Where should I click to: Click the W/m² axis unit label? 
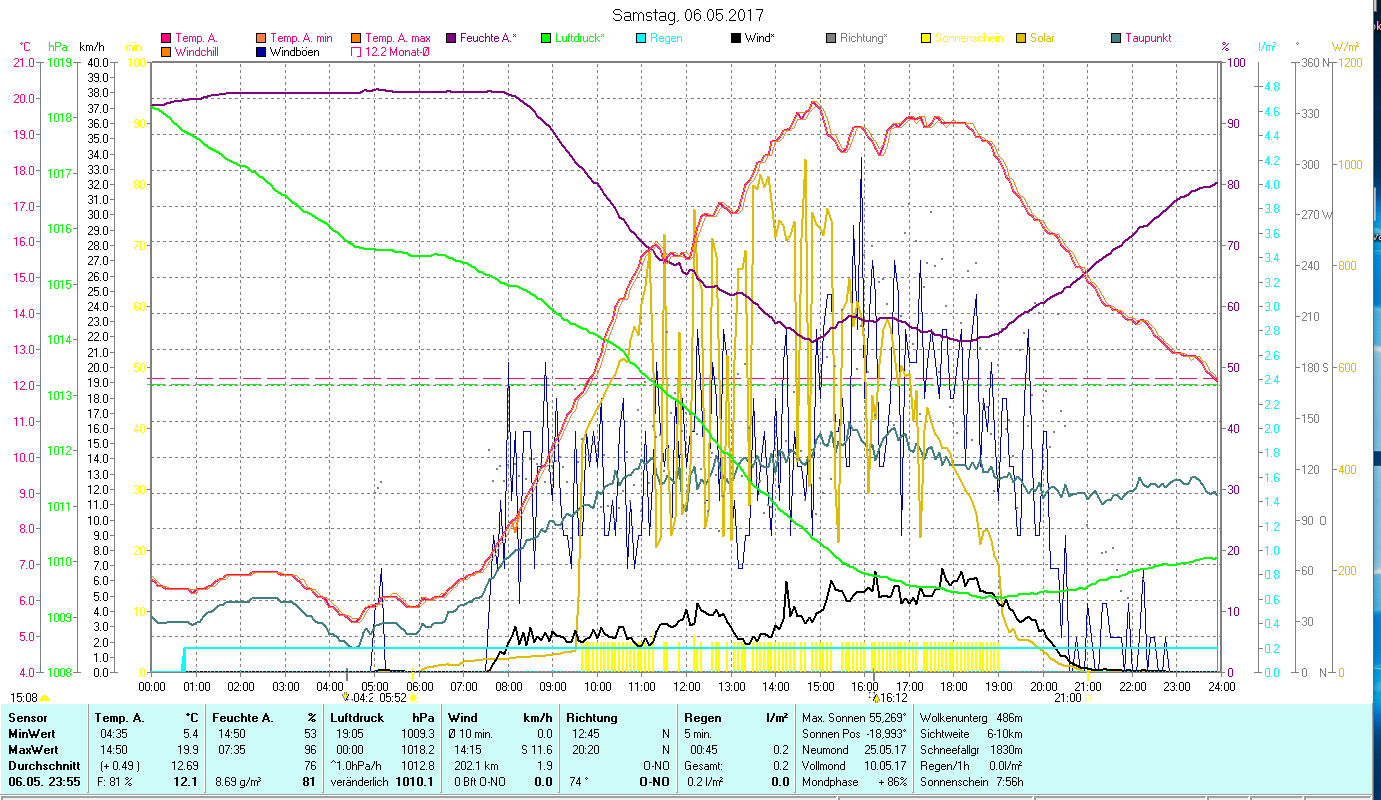click(1344, 47)
